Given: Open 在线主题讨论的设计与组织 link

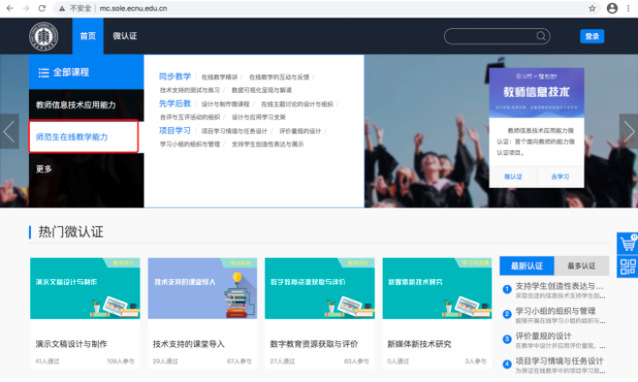Looking at the screenshot, I should (x=297, y=104).
